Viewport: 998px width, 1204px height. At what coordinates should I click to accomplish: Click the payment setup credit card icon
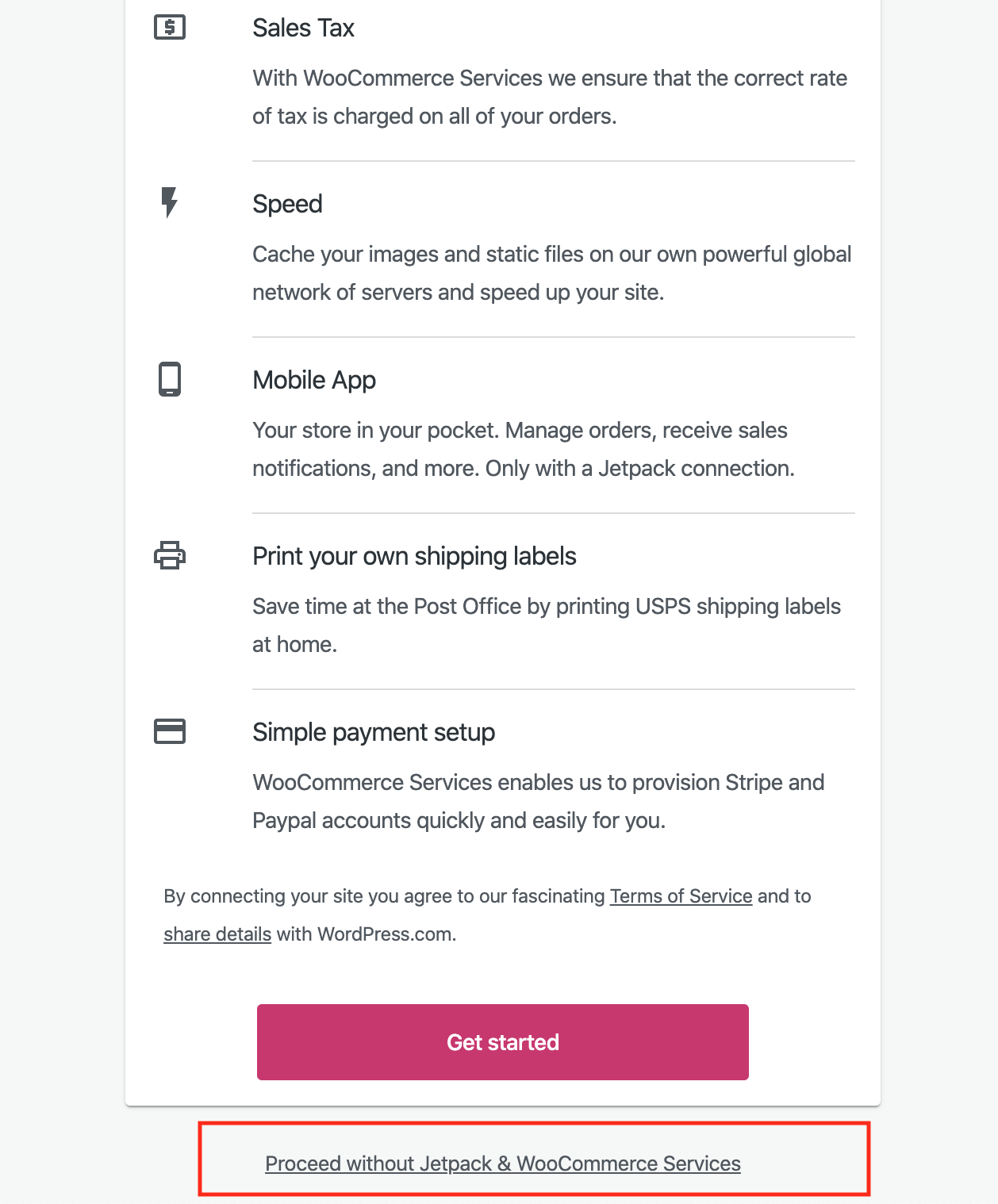tap(170, 731)
